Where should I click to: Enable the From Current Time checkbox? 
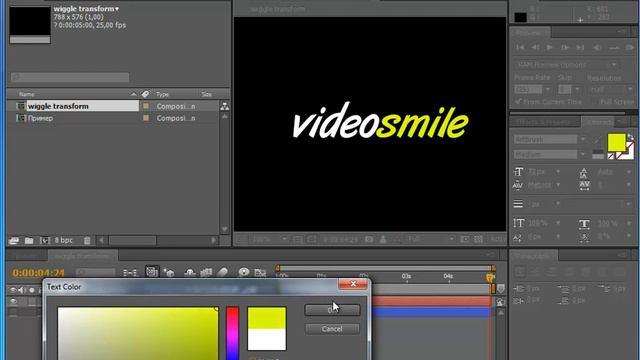coord(518,102)
